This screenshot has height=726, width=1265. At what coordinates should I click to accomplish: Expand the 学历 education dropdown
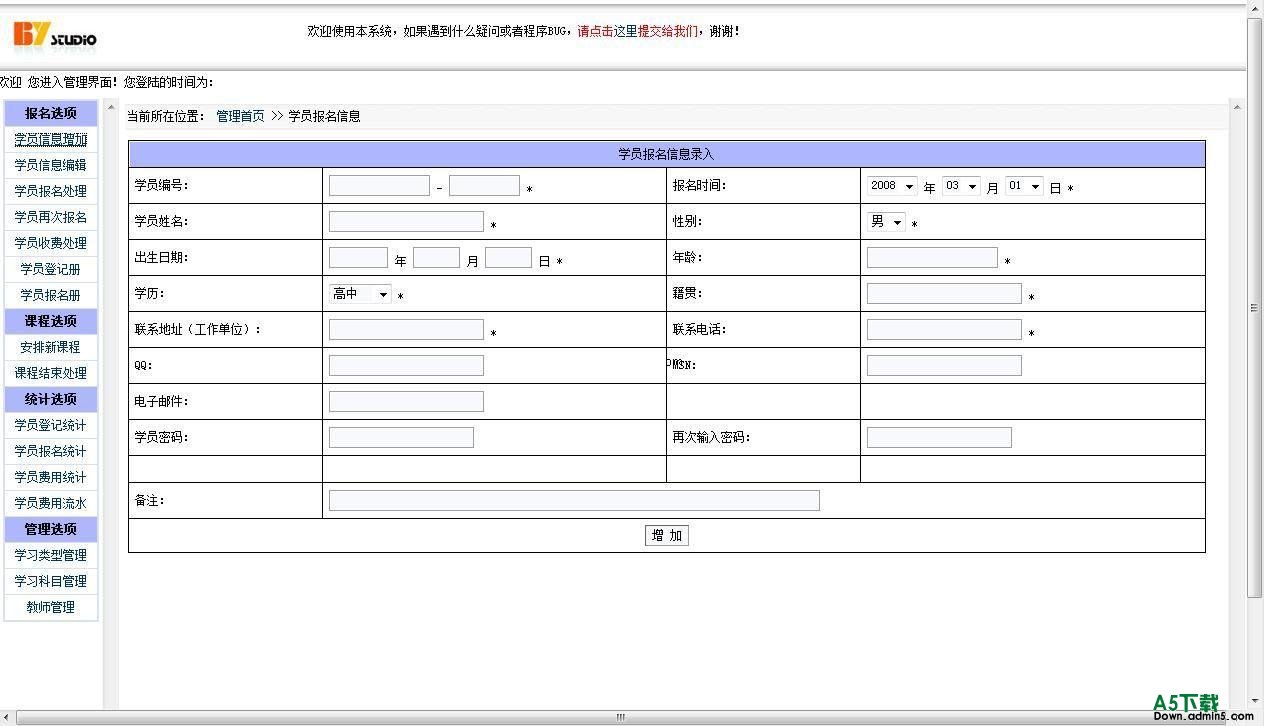[x=360, y=294]
